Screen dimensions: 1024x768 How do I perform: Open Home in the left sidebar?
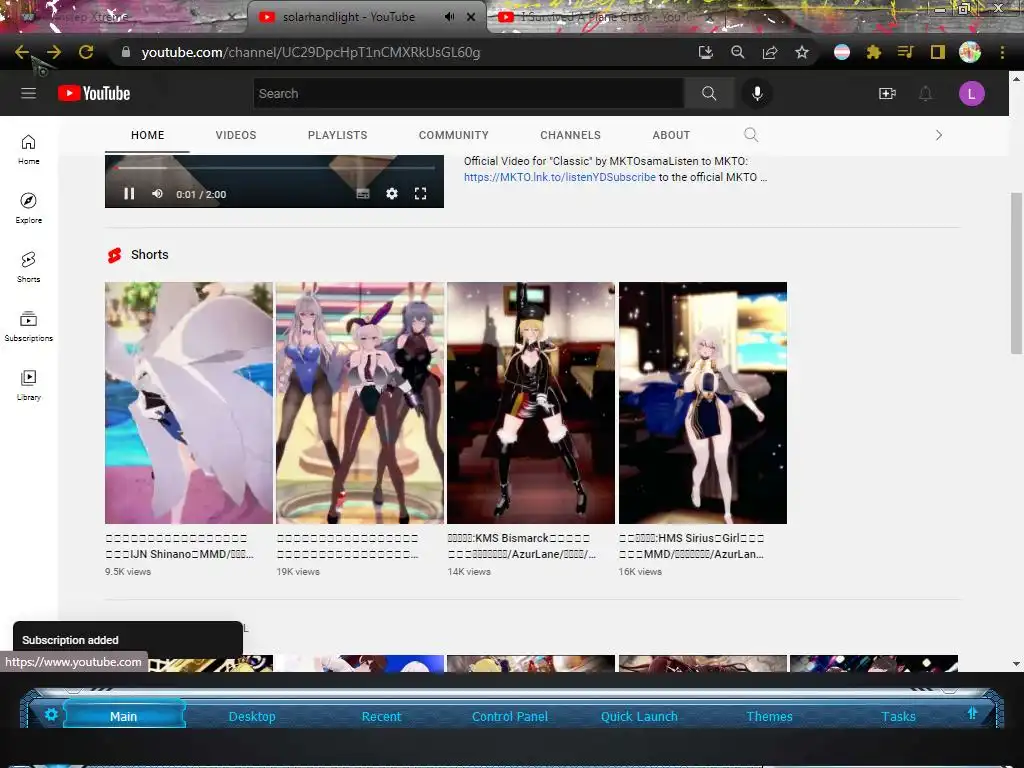point(28,150)
